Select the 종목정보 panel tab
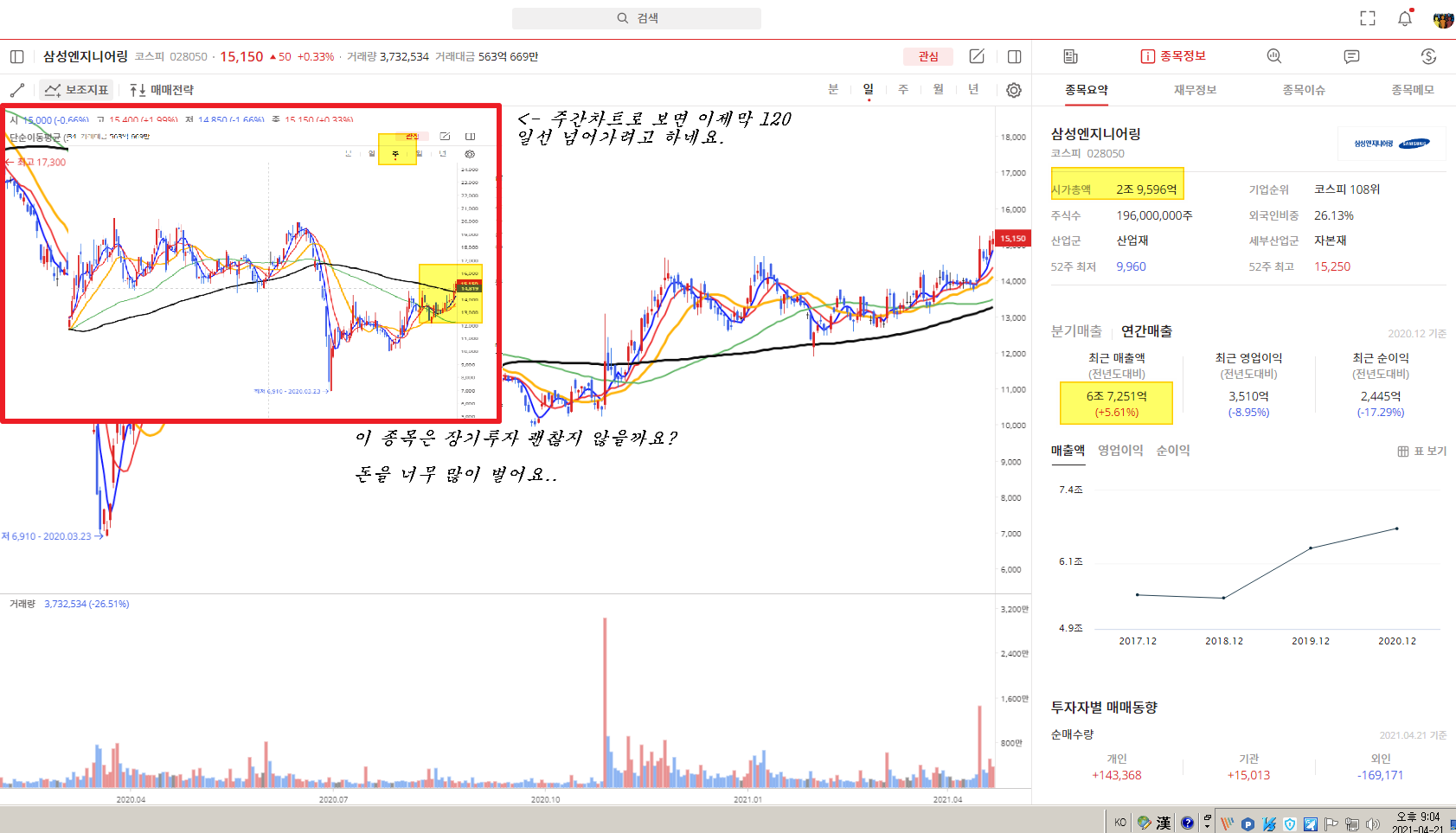This screenshot has width=1456, height=833. (1173, 56)
